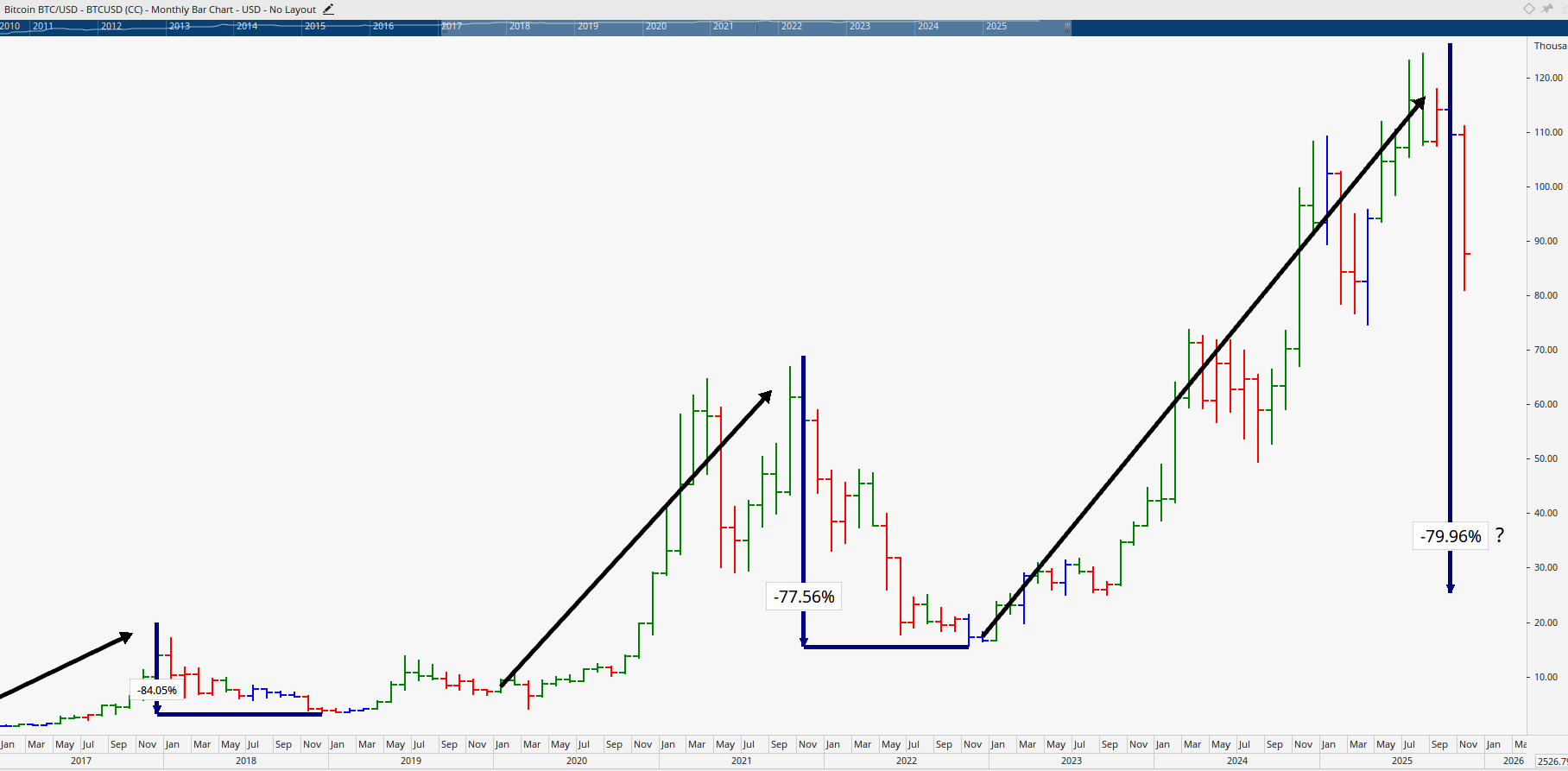Click the 80.00 price axis label
Image resolution: width=1568 pixels, height=771 pixels.
(x=1546, y=295)
